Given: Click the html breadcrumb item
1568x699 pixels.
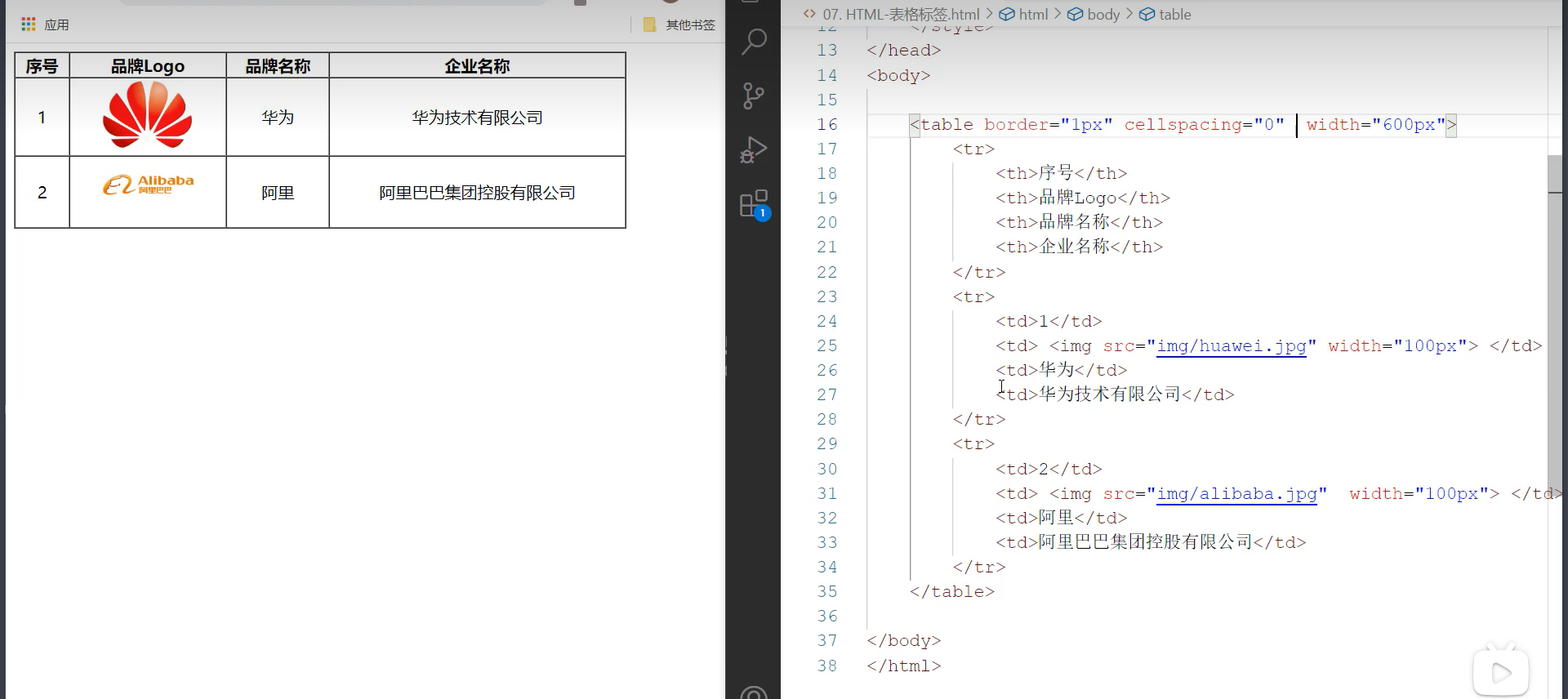Looking at the screenshot, I should [x=1024, y=14].
